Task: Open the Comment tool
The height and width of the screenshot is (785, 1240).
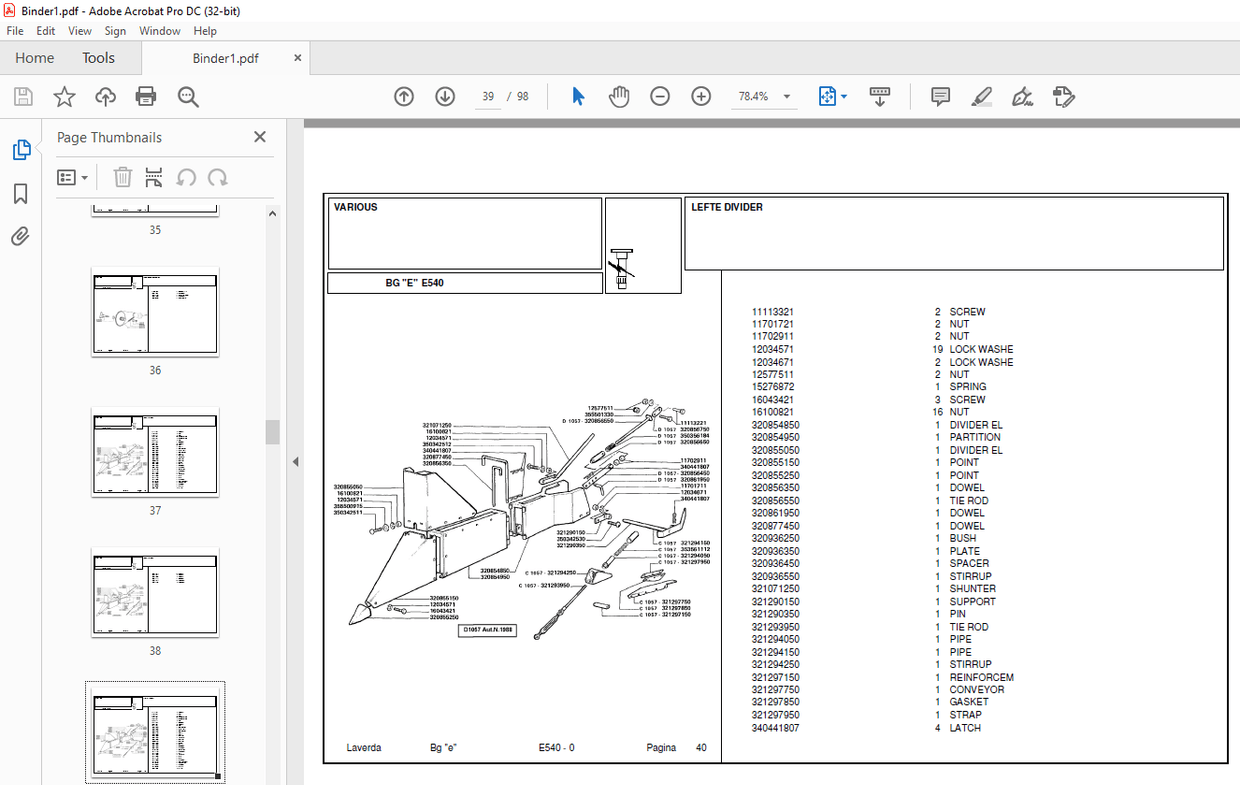Action: (x=940, y=96)
